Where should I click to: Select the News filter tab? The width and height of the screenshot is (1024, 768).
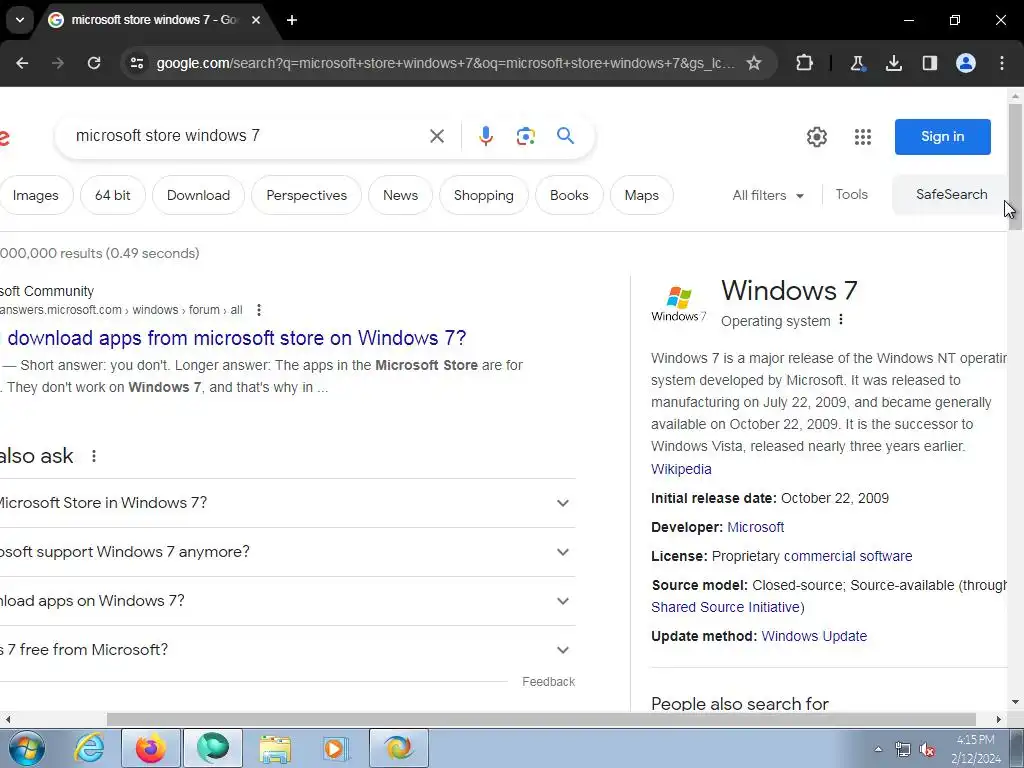pos(400,195)
